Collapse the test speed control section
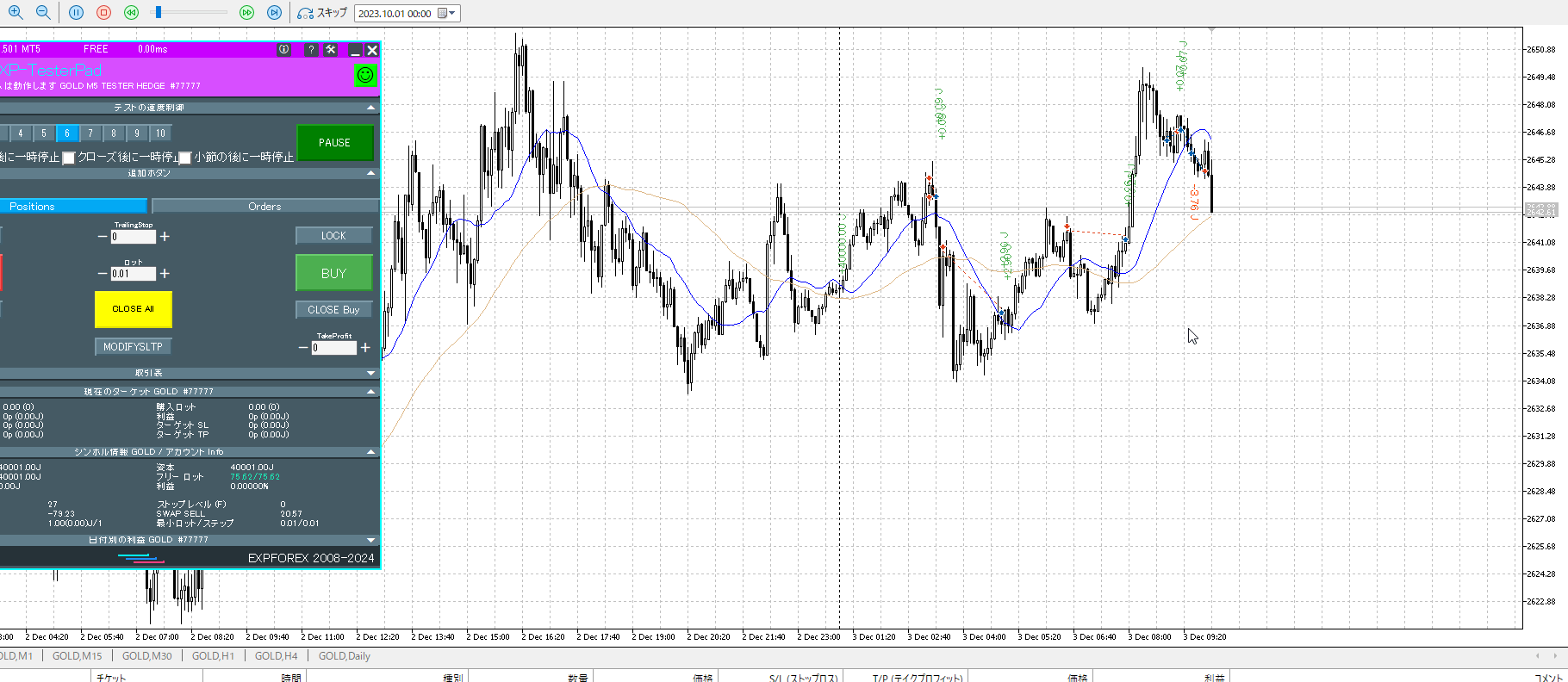This screenshot has width=1568, height=682. [371, 108]
